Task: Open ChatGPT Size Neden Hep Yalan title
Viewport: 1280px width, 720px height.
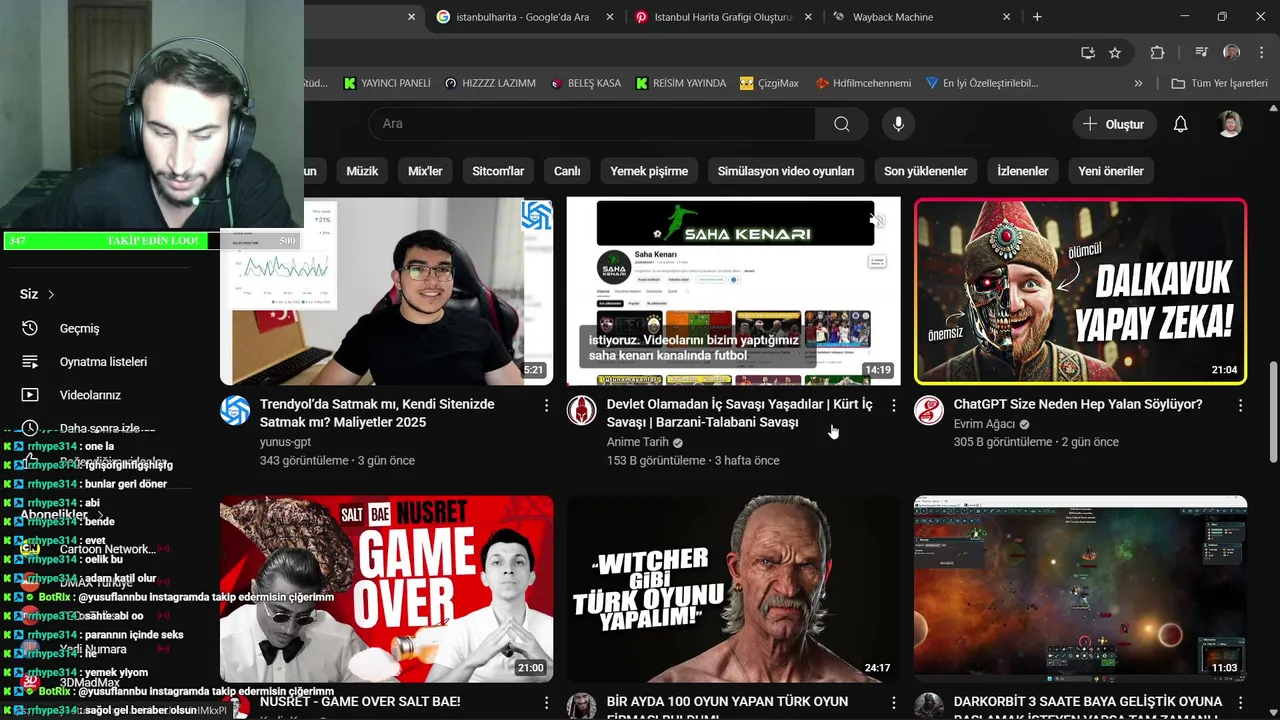Action: tap(1078, 404)
